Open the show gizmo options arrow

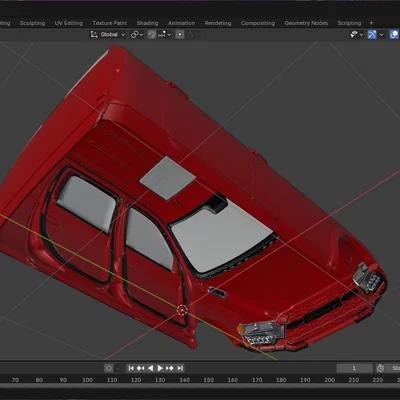click(x=381, y=34)
